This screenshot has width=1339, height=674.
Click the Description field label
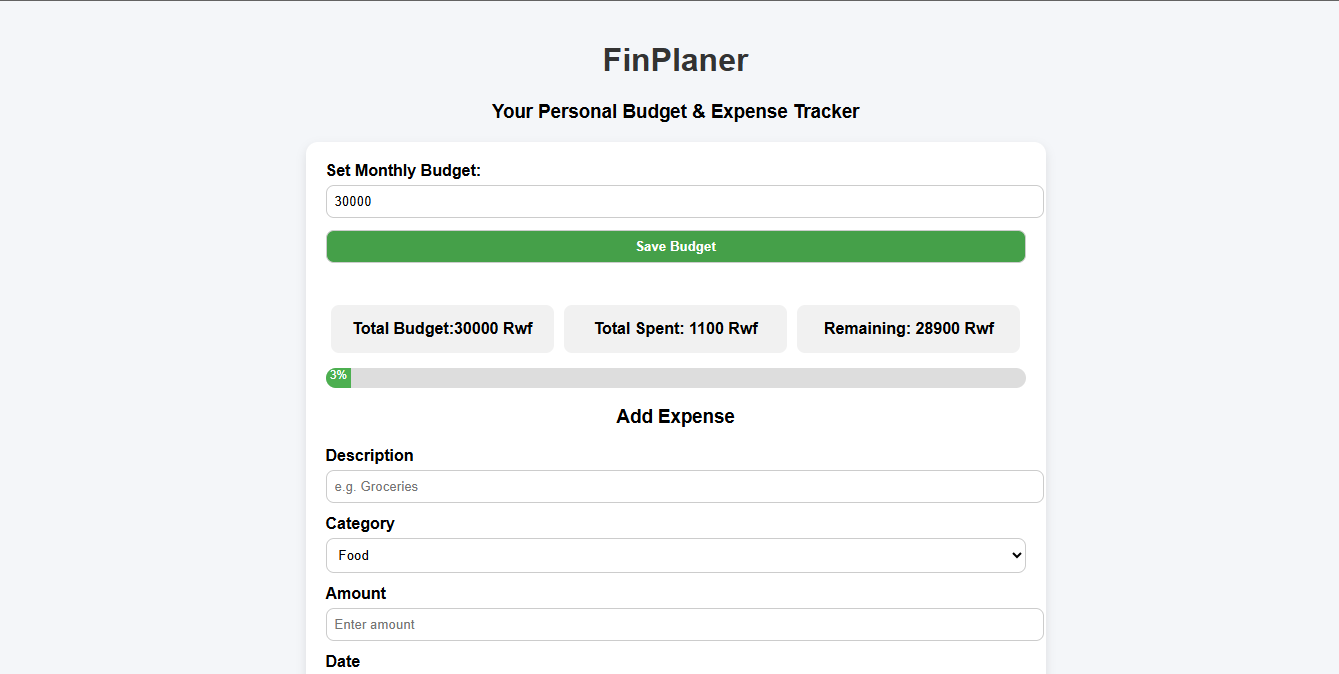click(x=369, y=456)
